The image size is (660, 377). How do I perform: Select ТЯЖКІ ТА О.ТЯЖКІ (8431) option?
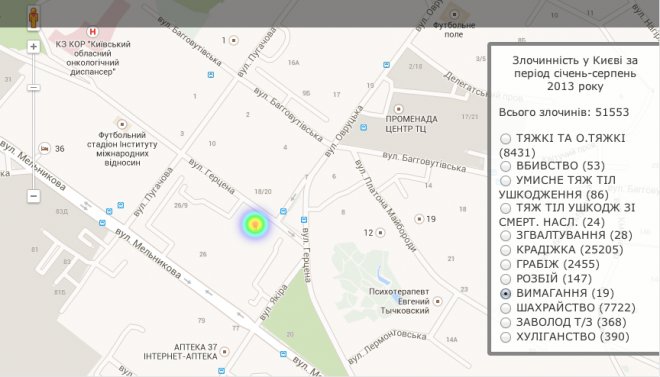click(506, 138)
